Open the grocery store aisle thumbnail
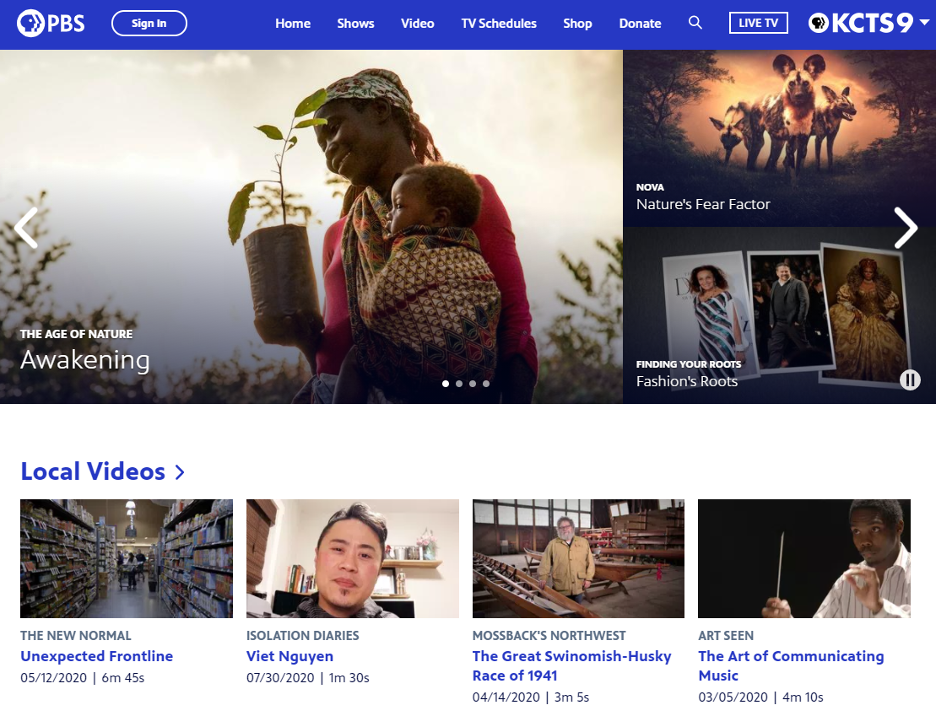This screenshot has width=936, height=716. click(127, 558)
